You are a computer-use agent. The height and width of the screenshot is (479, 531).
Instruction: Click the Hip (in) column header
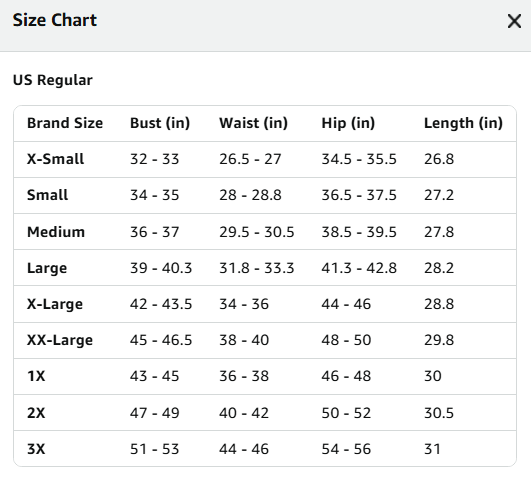pyautogui.click(x=348, y=123)
